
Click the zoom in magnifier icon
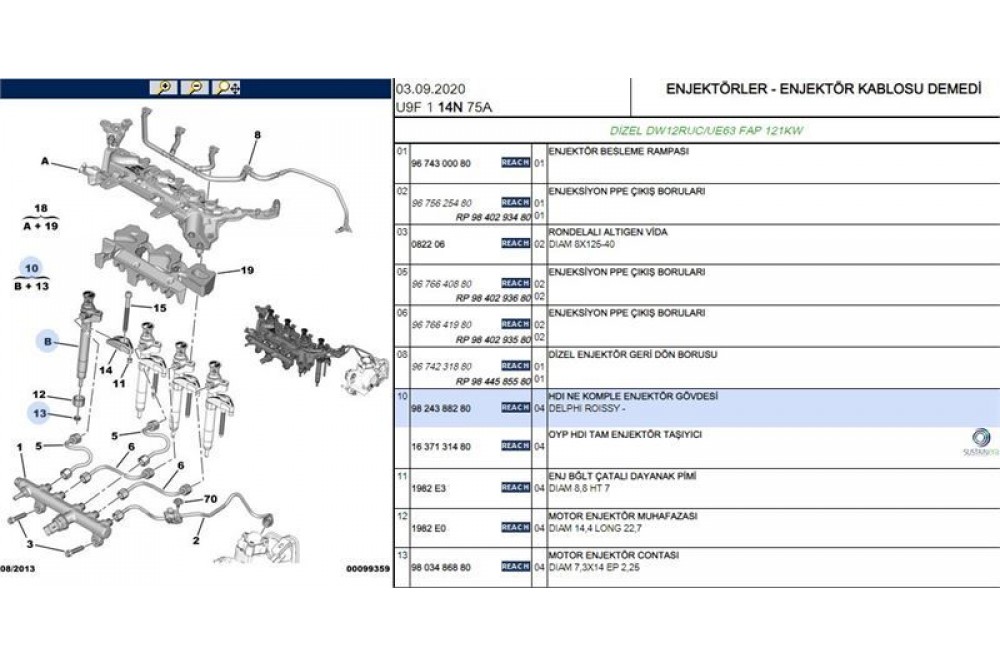[163, 88]
